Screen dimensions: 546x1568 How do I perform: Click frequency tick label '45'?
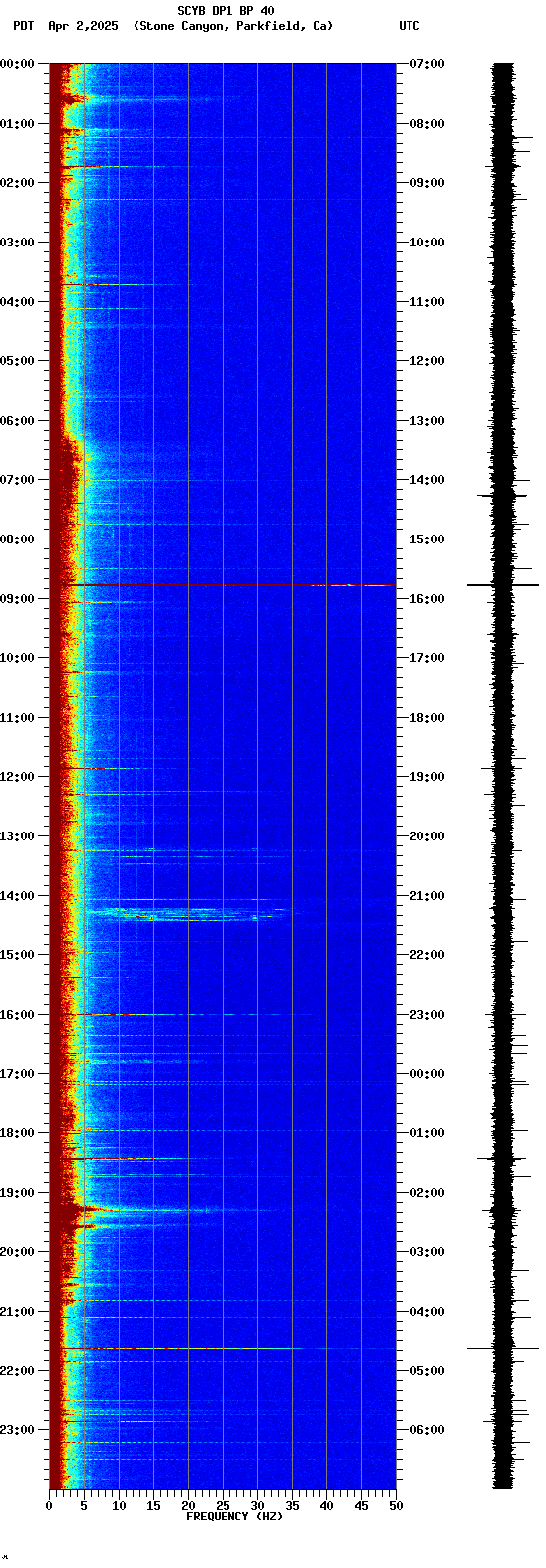coord(361,1506)
